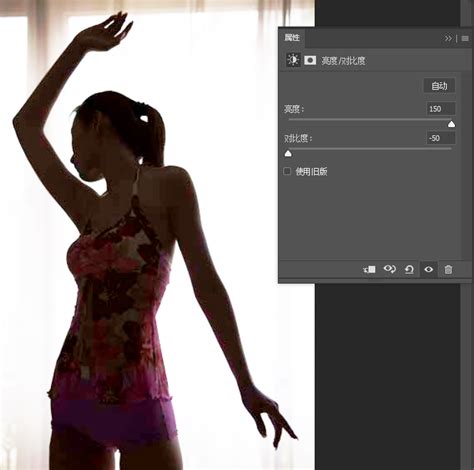Click the 亮度 value field showing 150
474x470 pixels.
pos(441,109)
